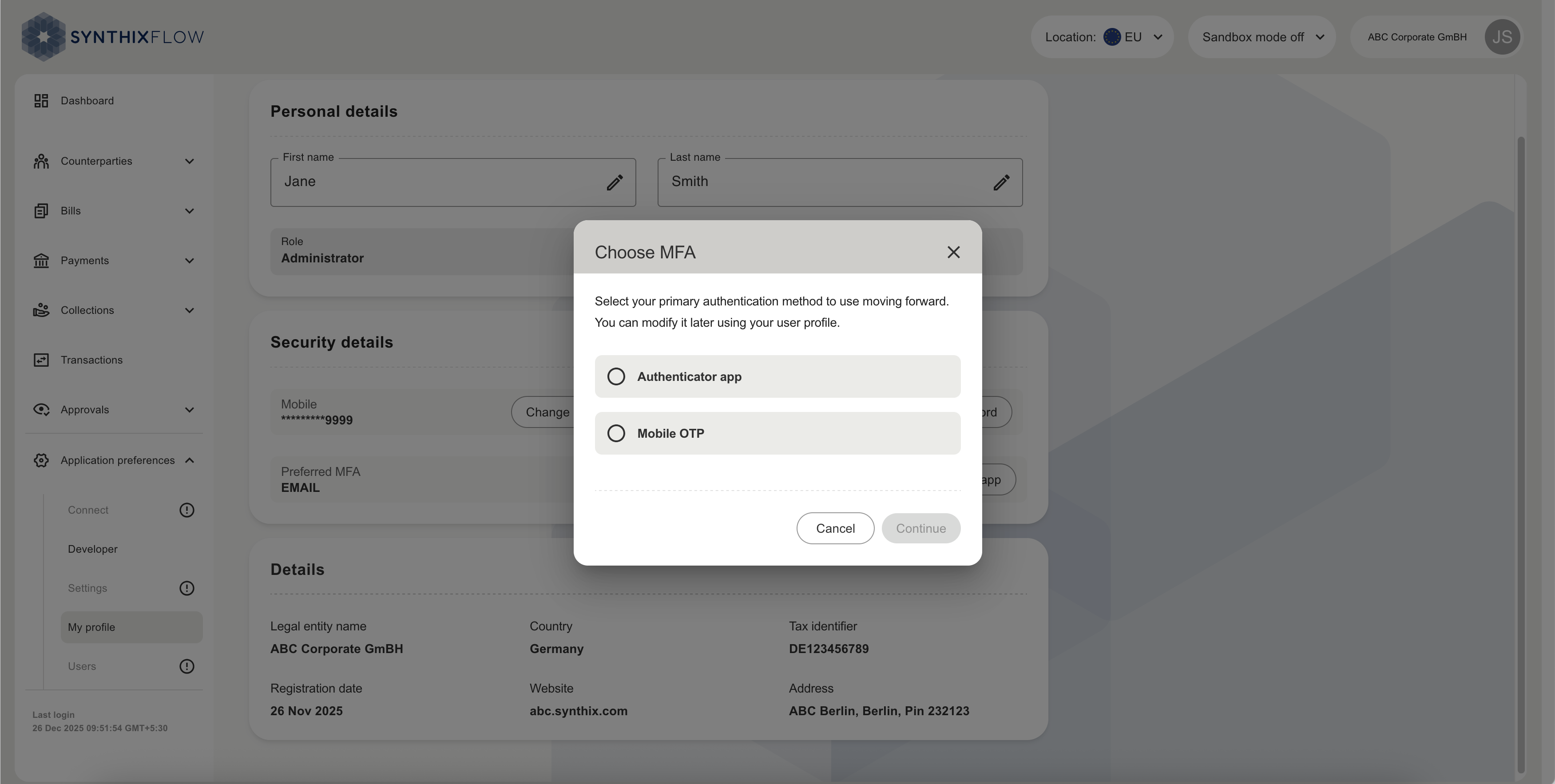Click the website abc.synthix.com
Screen dimensions: 1555x784
pyautogui.click(x=578, y=711)
